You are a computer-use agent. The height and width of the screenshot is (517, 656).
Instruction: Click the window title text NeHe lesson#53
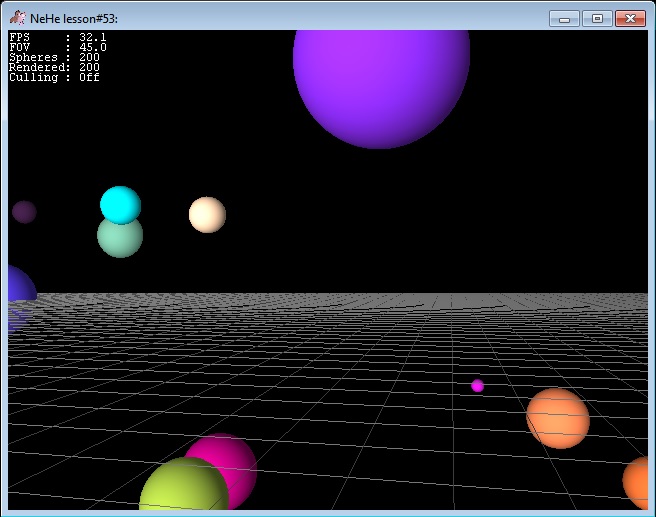click(74, 19)
